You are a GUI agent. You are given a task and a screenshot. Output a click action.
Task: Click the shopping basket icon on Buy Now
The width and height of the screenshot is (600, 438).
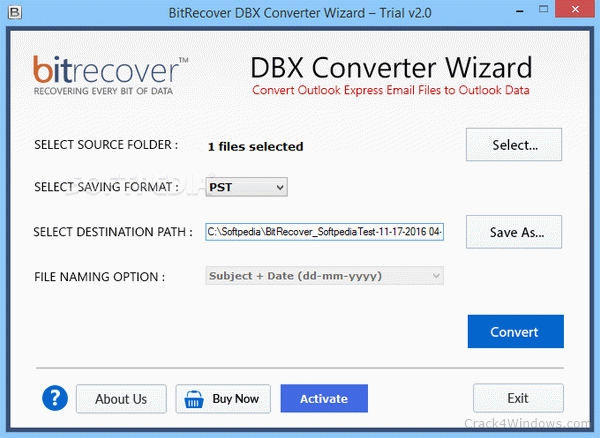tap(194, 399)
